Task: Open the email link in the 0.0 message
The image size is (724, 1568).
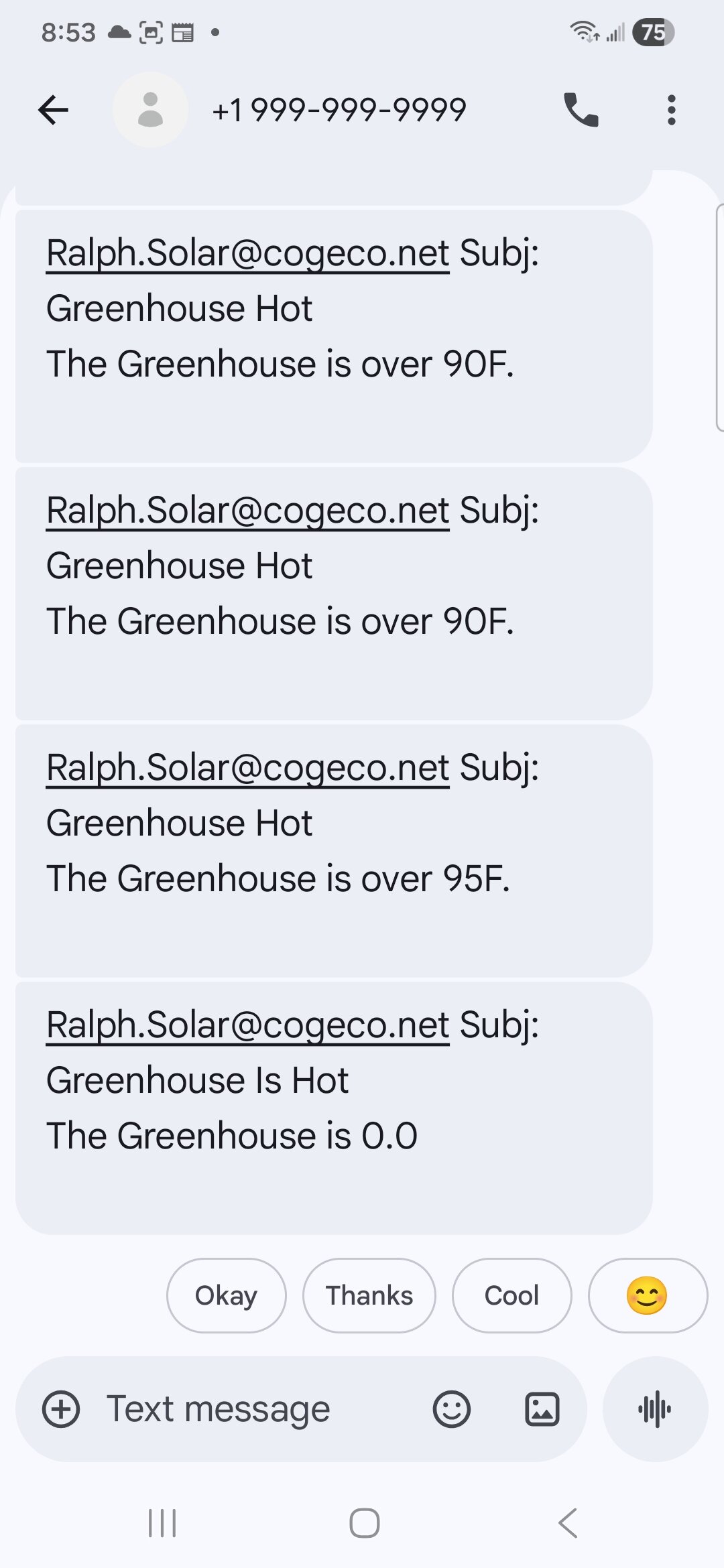Action: [x=247, y=1025]
